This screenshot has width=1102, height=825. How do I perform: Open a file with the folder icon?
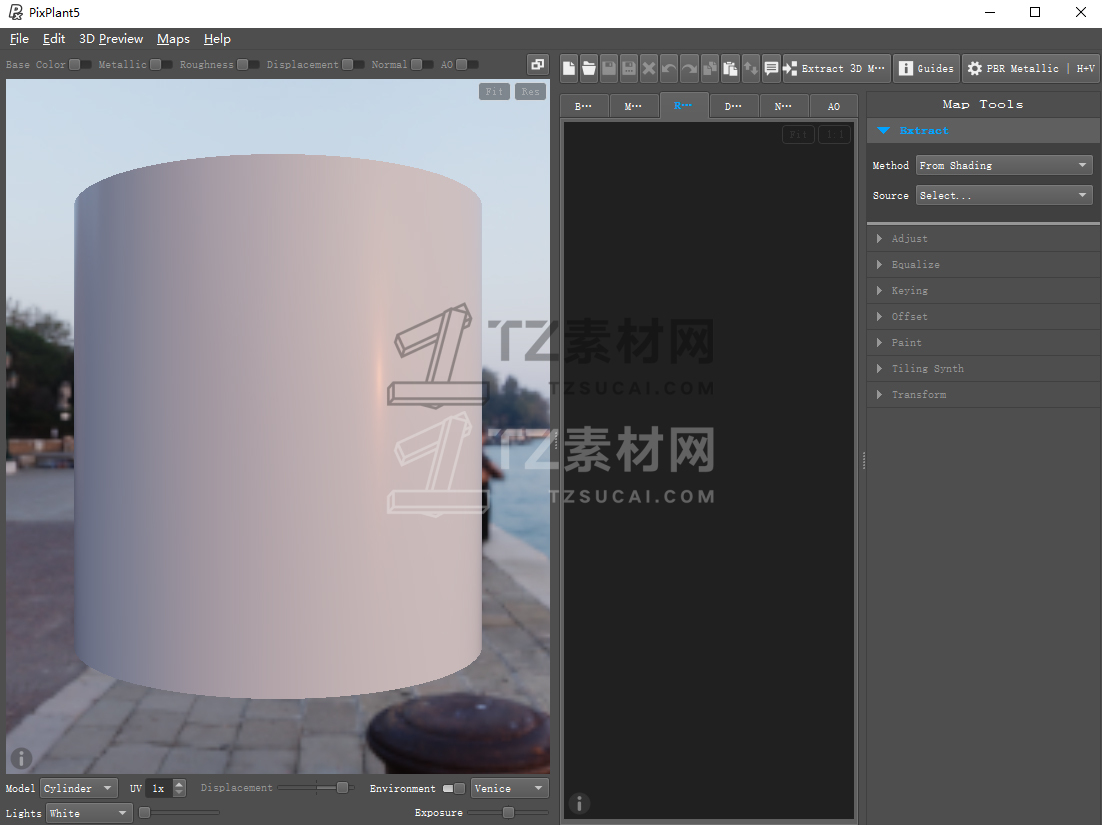[x=589, y=68]
